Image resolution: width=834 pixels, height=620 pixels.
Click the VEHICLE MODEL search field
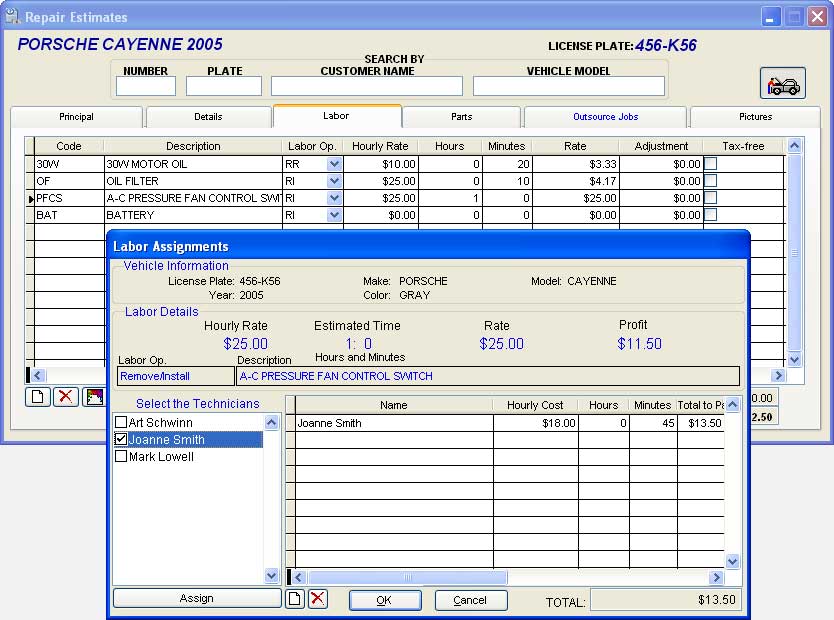point(569,86)
